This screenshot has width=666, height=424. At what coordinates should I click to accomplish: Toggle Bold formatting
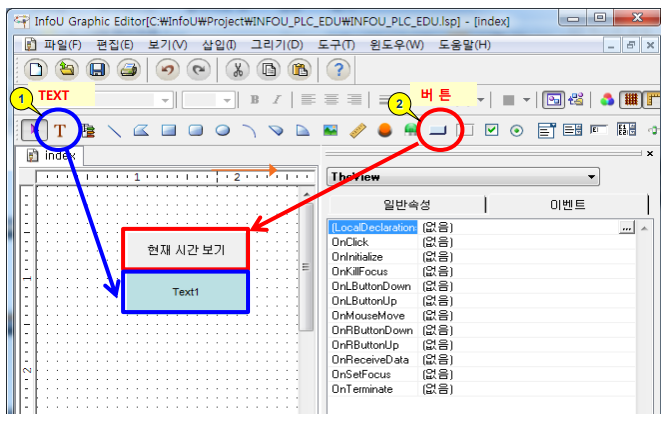pos(254,99)
